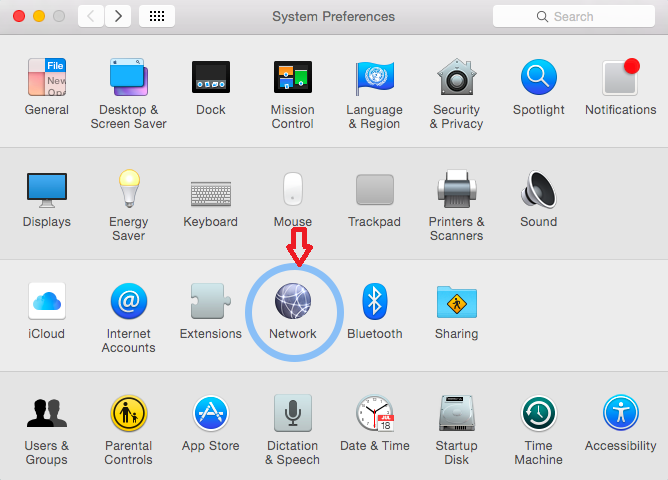Click the forward navigation arrow
Image resolution: width=668 pixels, height=480 pixels.
pyautogui.click(x=118, y=16)
